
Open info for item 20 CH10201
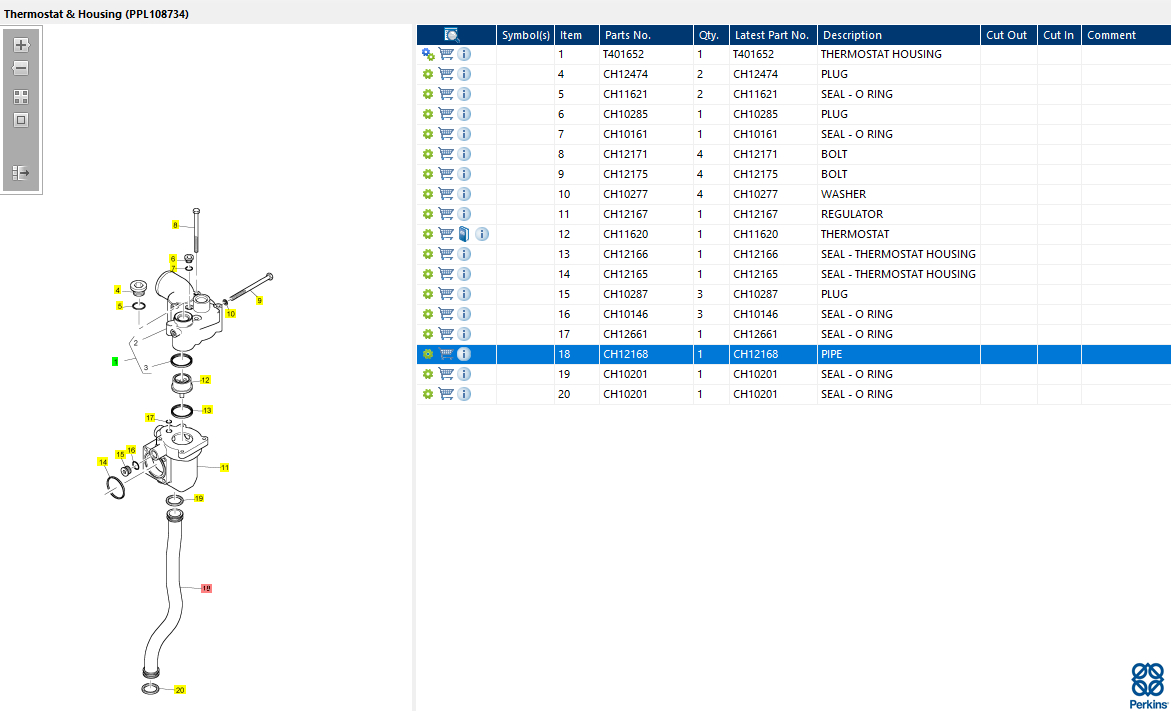(464, 394)
